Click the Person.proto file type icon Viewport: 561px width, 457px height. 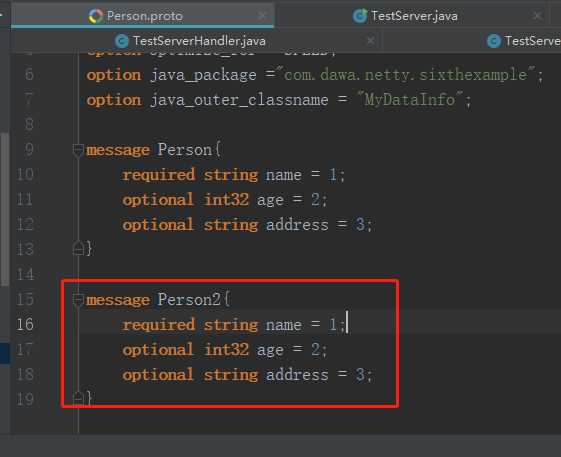coord(96,16)
